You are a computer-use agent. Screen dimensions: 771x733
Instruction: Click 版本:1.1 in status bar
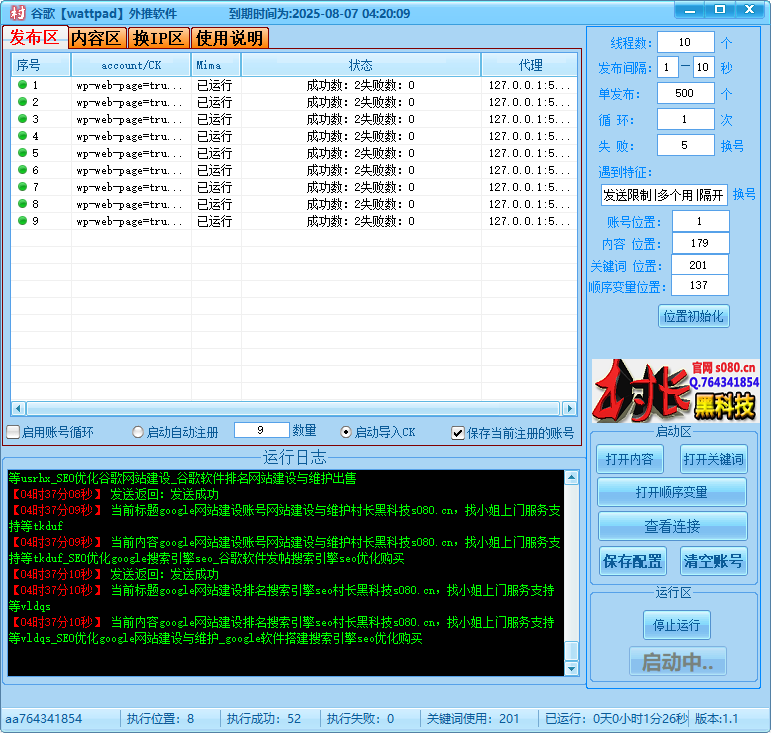click(x=716, y=719)
